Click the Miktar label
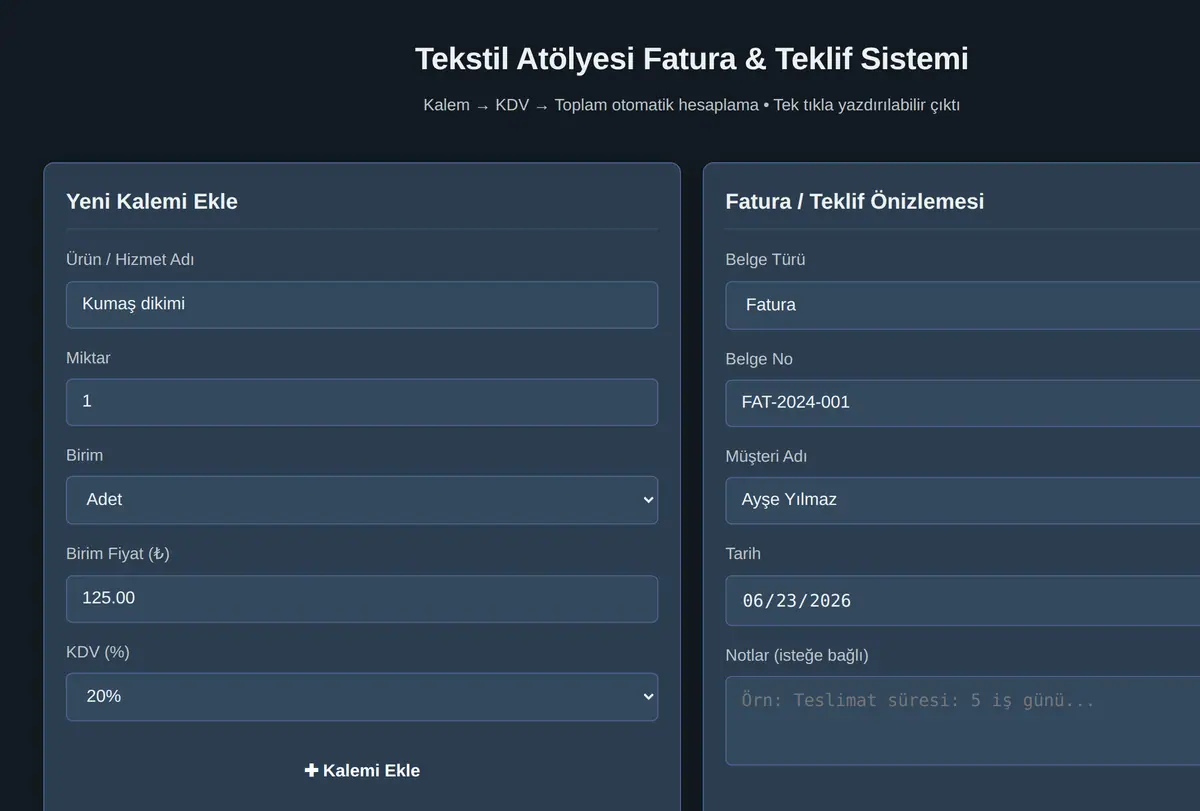This screenshot has height=811, width=1200. point(88,358)
